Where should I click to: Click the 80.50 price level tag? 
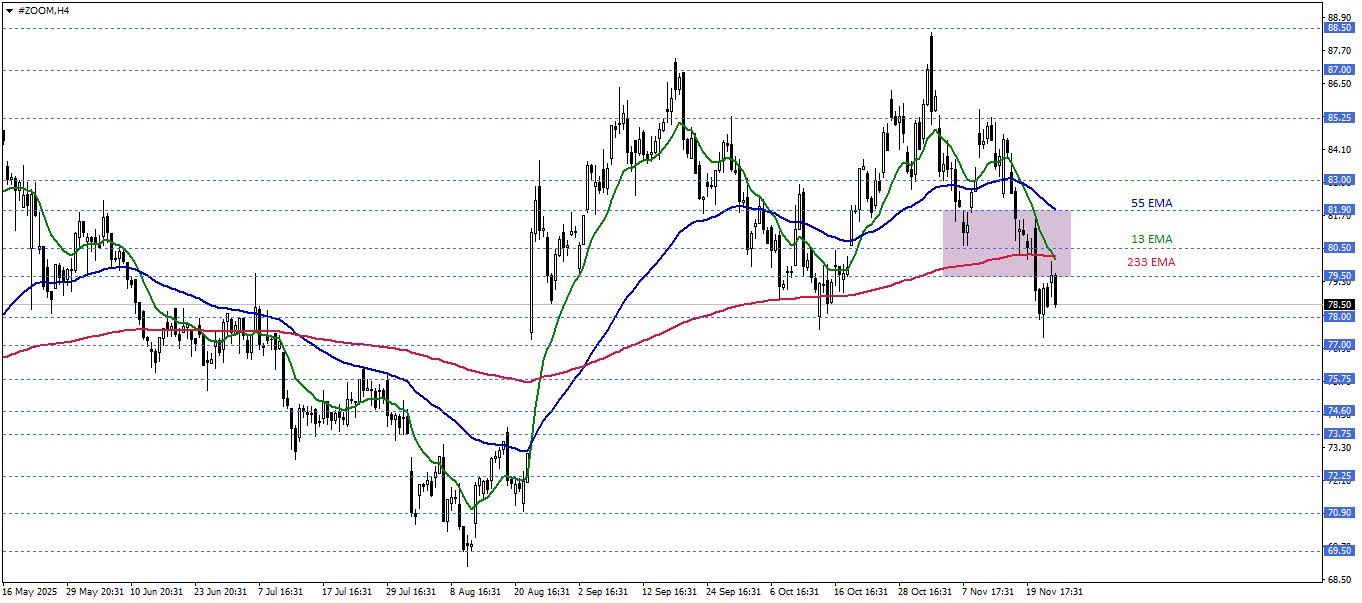tap(1339, 248)
